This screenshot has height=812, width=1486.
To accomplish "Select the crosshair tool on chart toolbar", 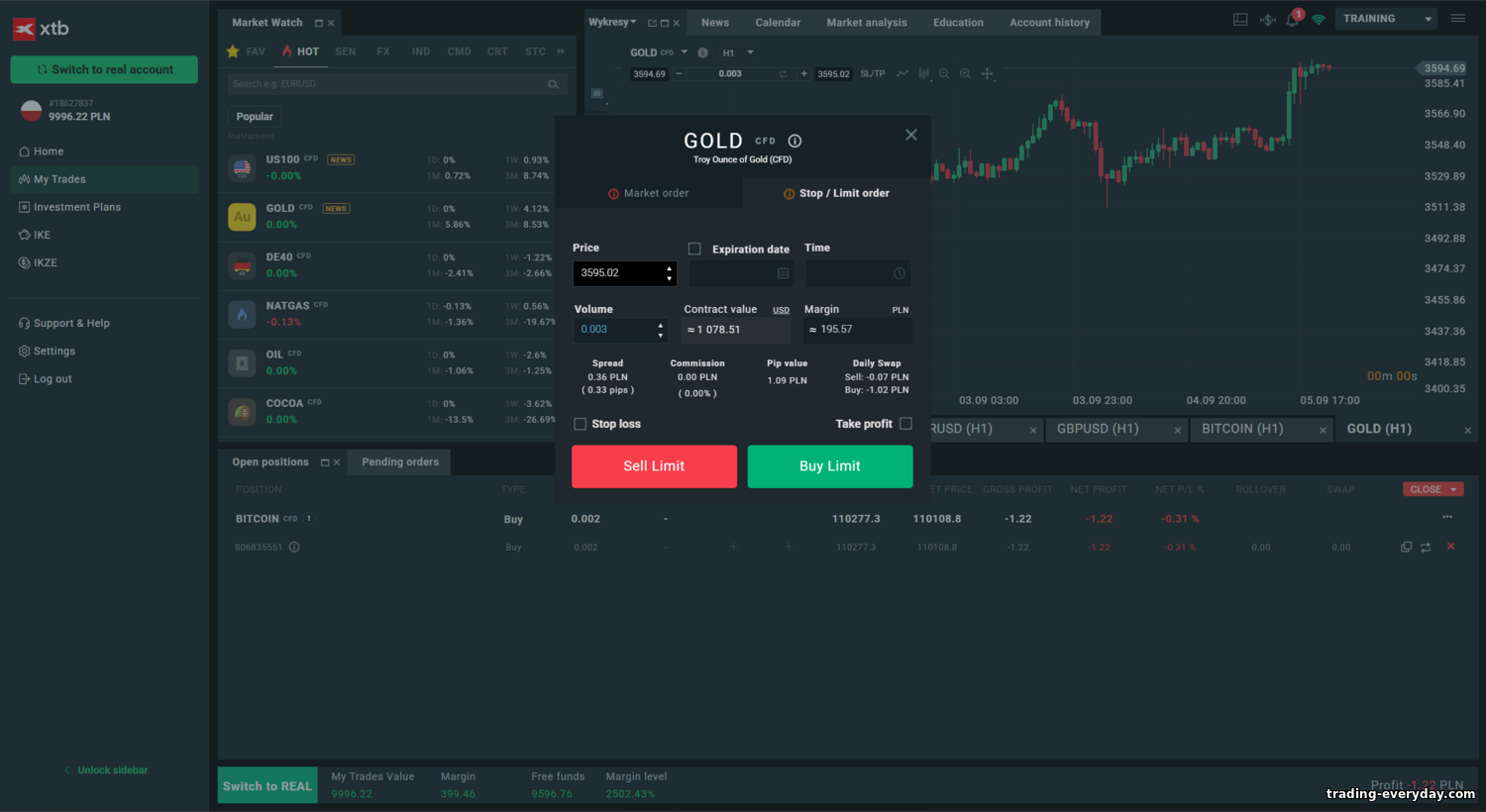I will tap(987, 73).
